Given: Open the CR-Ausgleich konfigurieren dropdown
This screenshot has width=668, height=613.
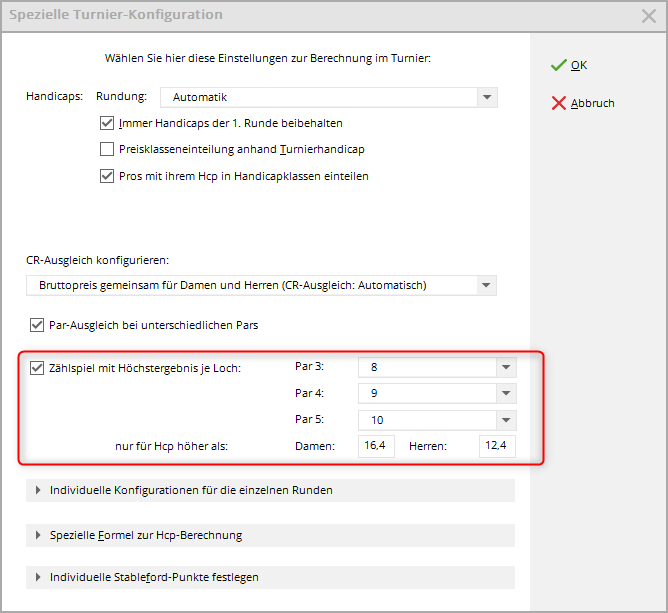Looking at the screenshot, I should click(x=486, y=285).
